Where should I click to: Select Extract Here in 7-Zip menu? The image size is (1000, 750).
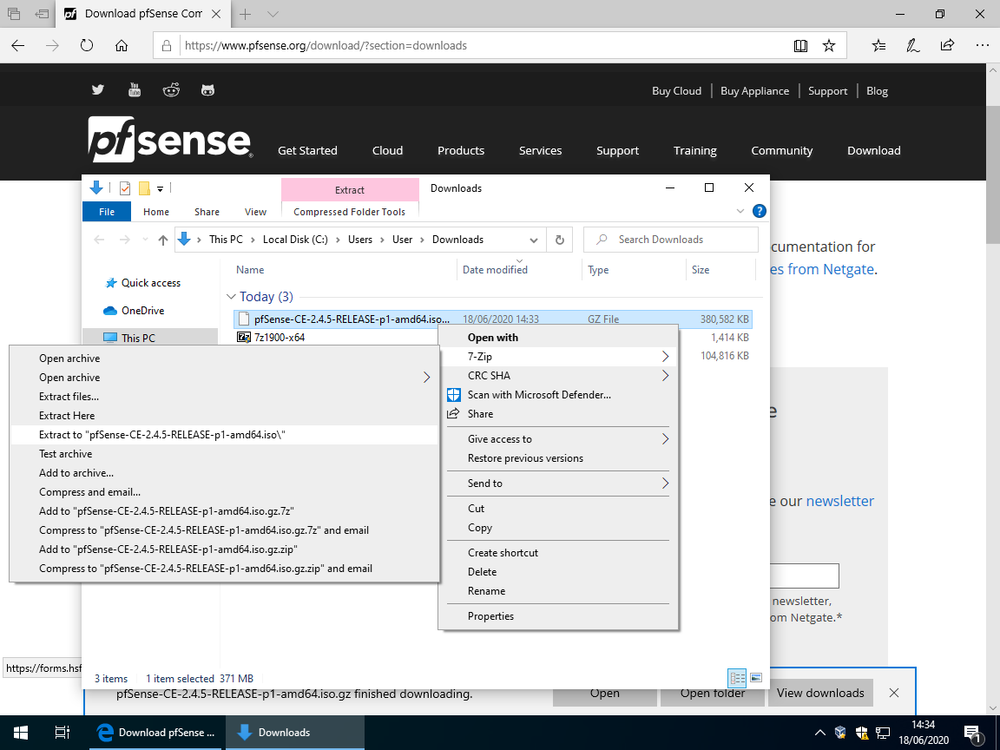[x=224, y=416]
